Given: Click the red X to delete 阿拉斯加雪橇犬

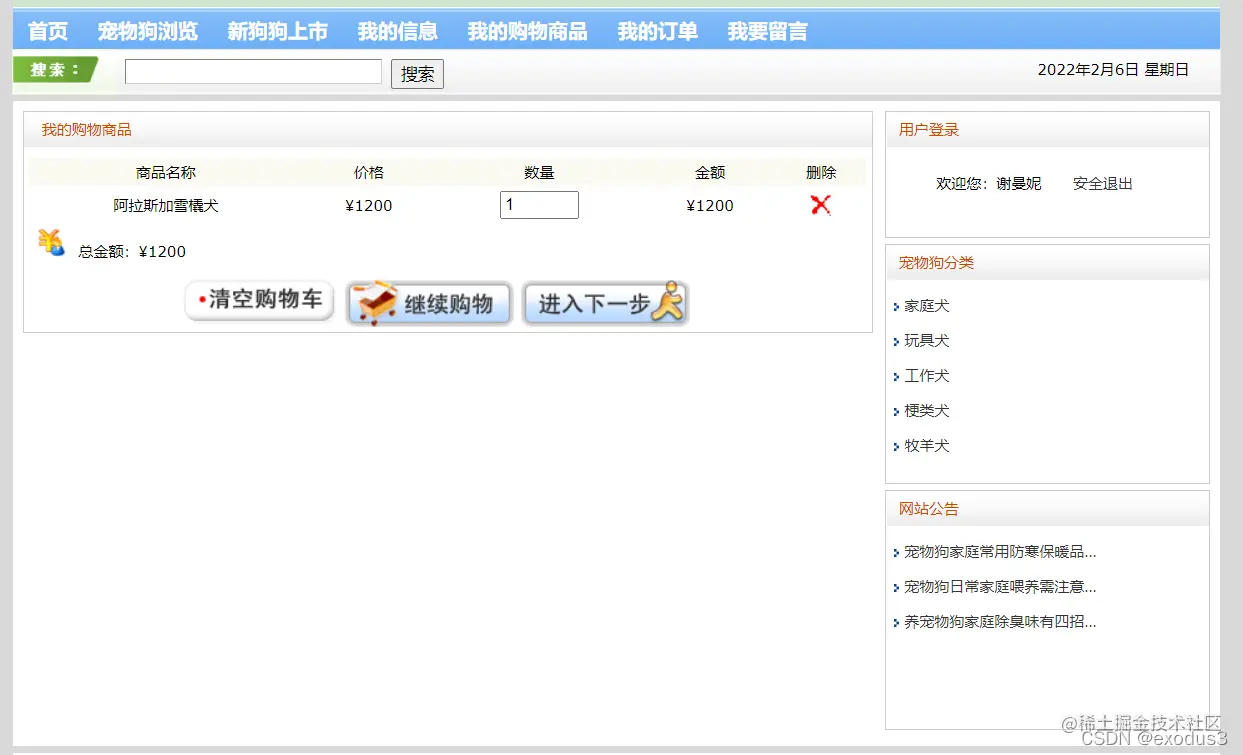Looking at the screenshot, I should pos(820,204).
